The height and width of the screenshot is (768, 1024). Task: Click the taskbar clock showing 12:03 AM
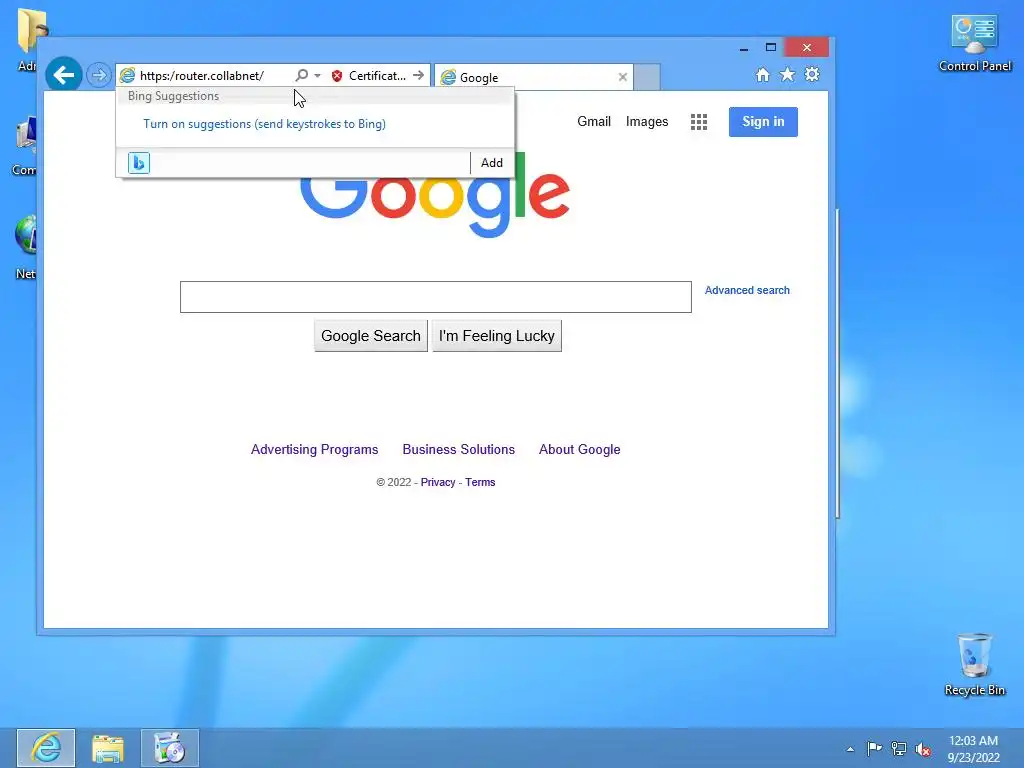tap(973, 748)
